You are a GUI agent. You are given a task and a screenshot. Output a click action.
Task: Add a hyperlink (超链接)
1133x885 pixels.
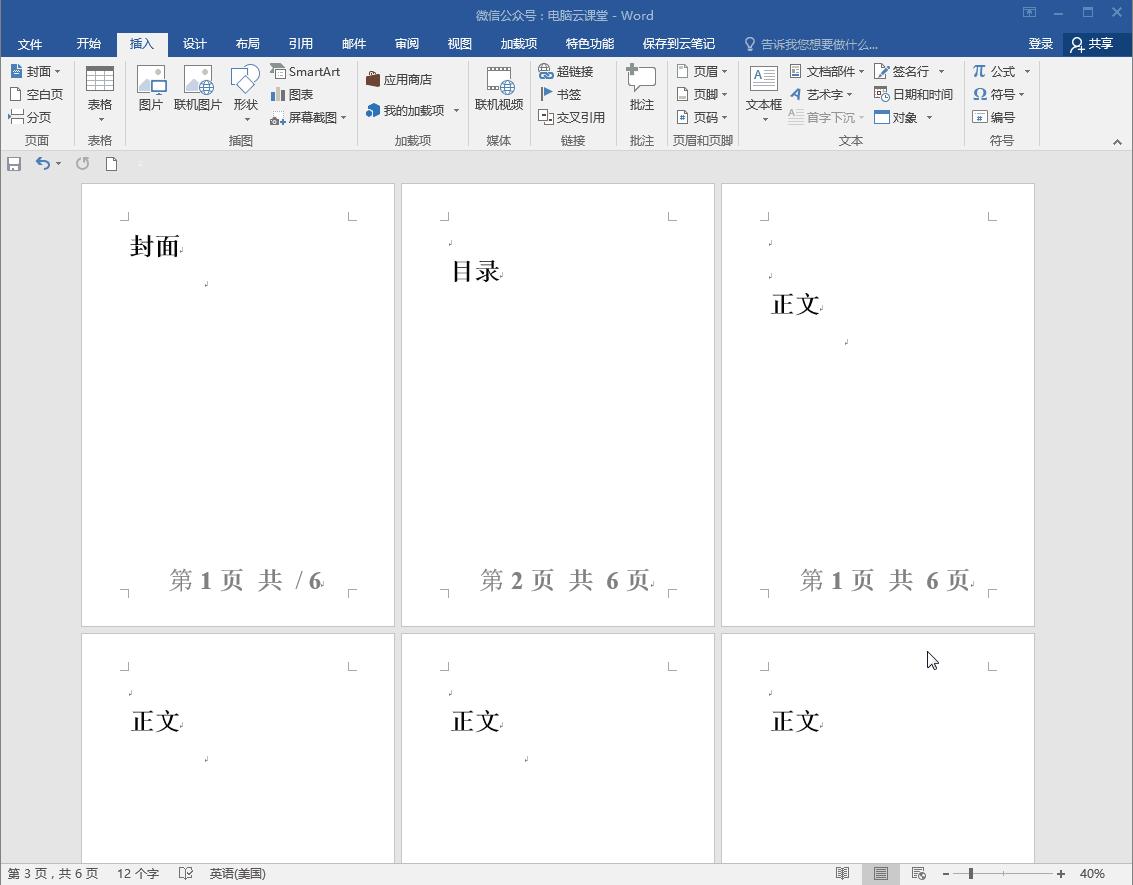571,71
